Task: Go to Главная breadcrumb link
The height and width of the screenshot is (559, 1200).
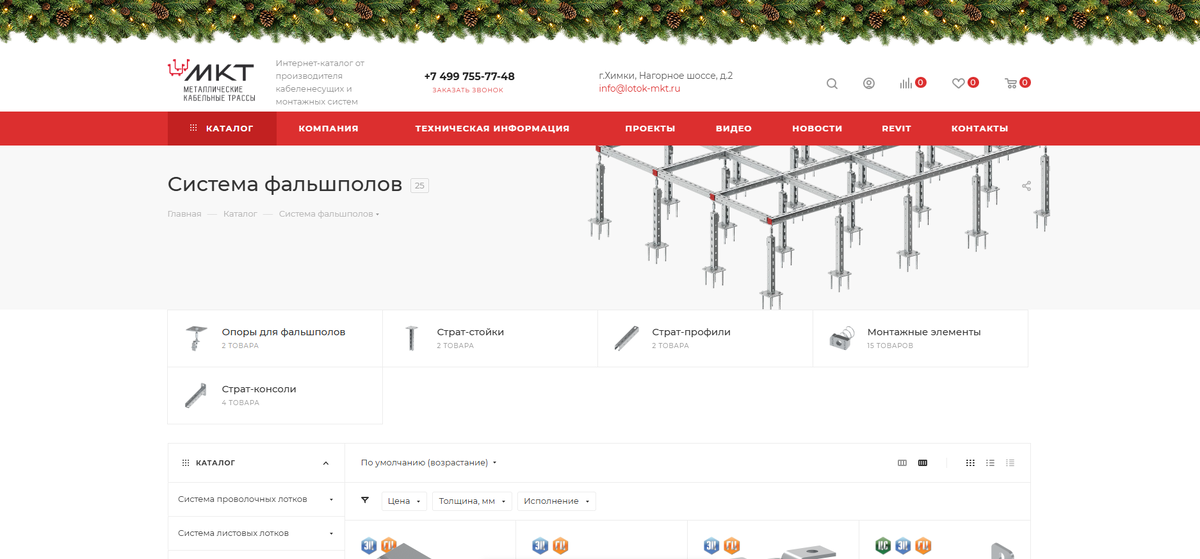Action: (x=184, y=214)
